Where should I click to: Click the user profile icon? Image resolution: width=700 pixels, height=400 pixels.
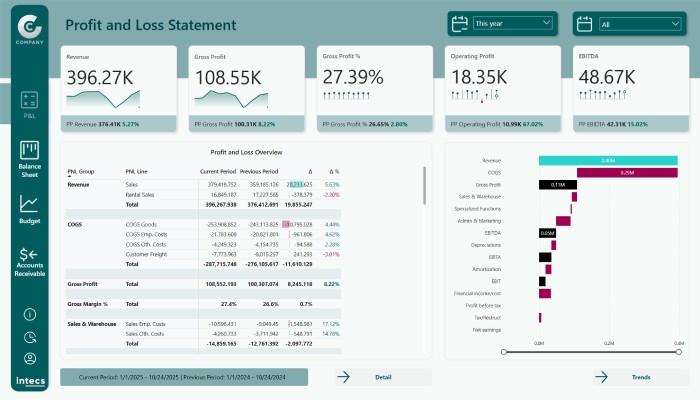(x=29, y=358)
